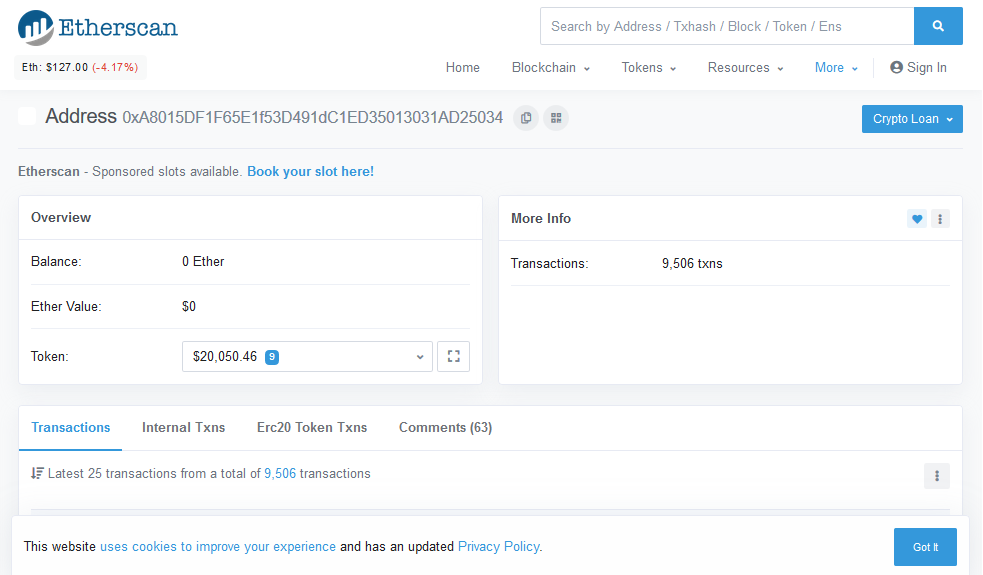The width and height of the screenshot is (983, 575).
Task: Open More Info three-dot options
Action: 940,219
